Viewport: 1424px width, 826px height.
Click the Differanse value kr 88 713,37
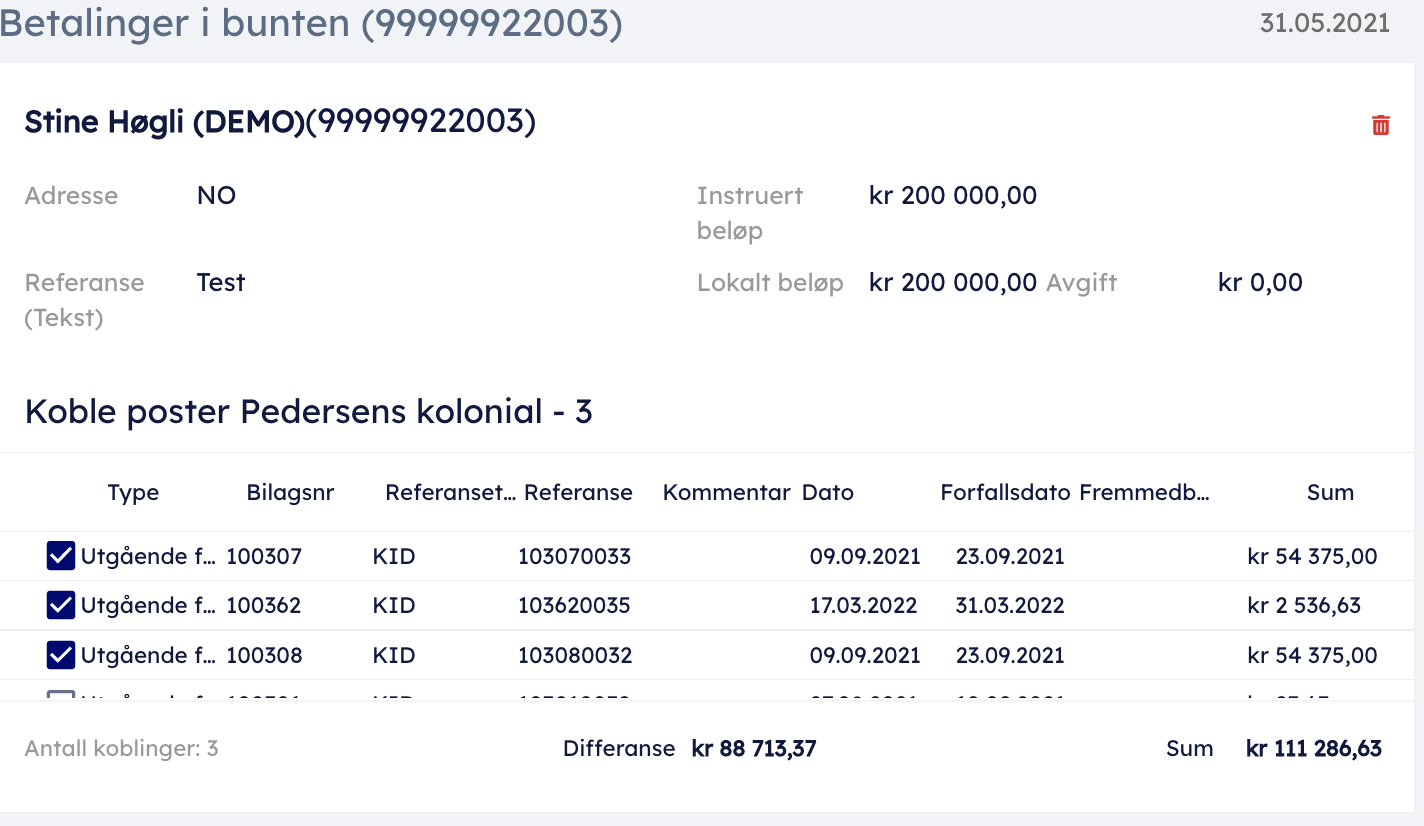[754, 748]
